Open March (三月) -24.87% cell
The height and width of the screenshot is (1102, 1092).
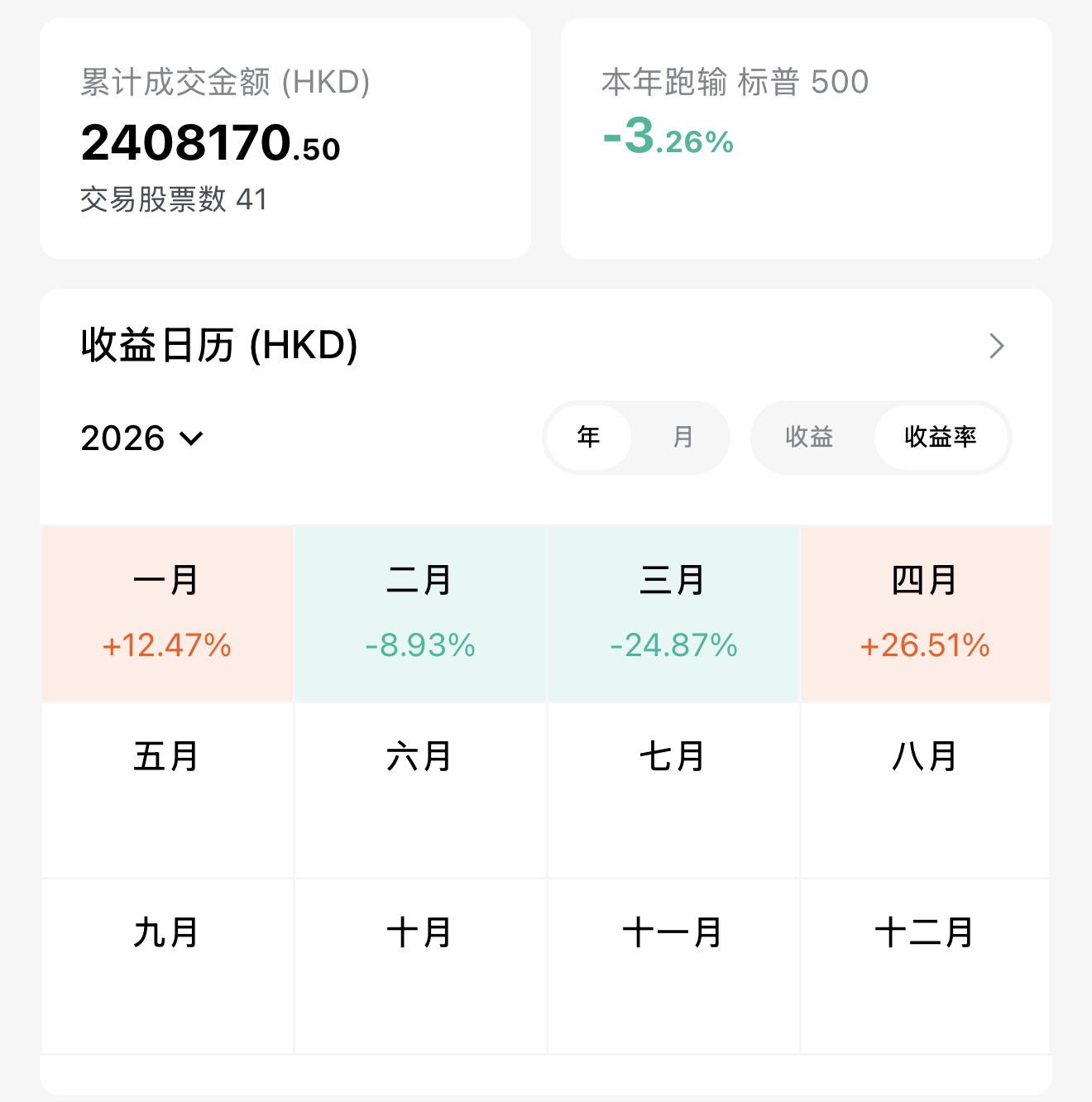click(673, 613)
